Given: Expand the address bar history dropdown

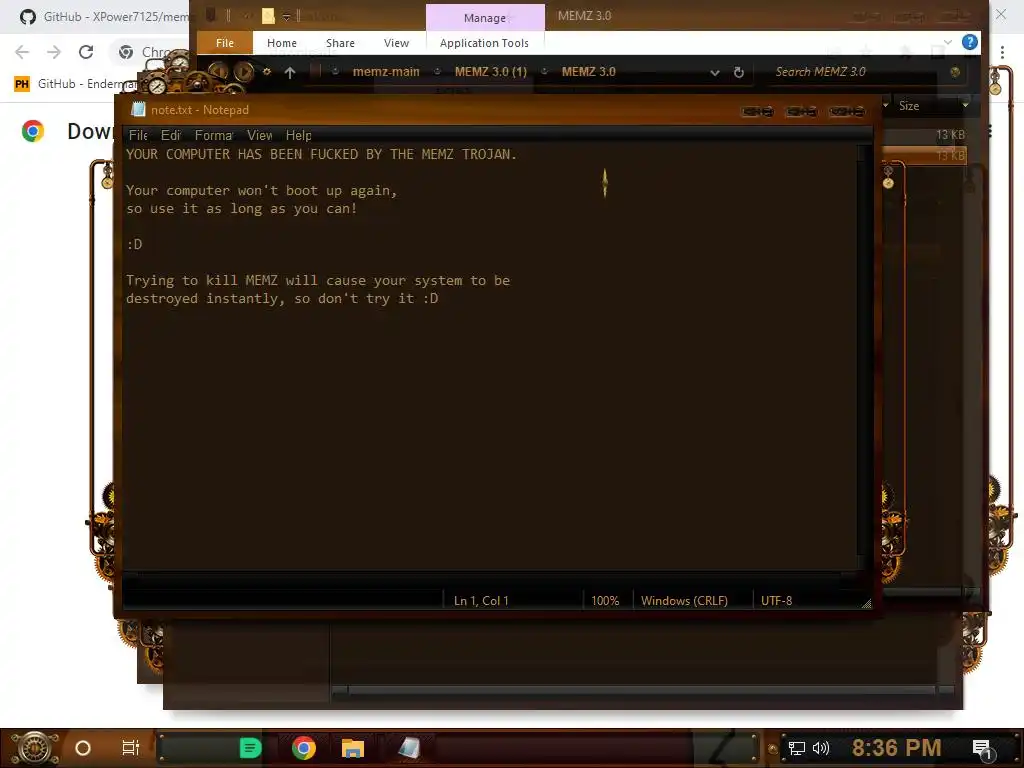Looking at the screenshot, I should click(x=714, y=72).
